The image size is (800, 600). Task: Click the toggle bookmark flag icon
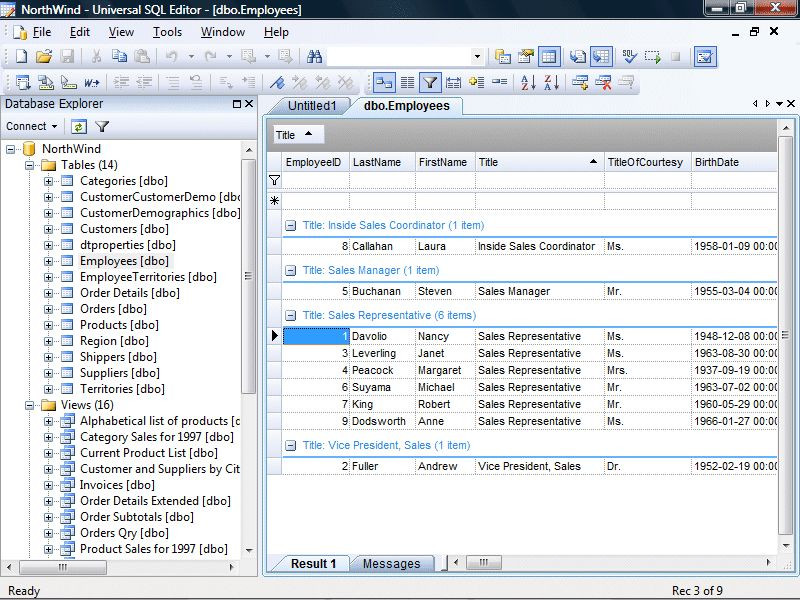point(277,82)
